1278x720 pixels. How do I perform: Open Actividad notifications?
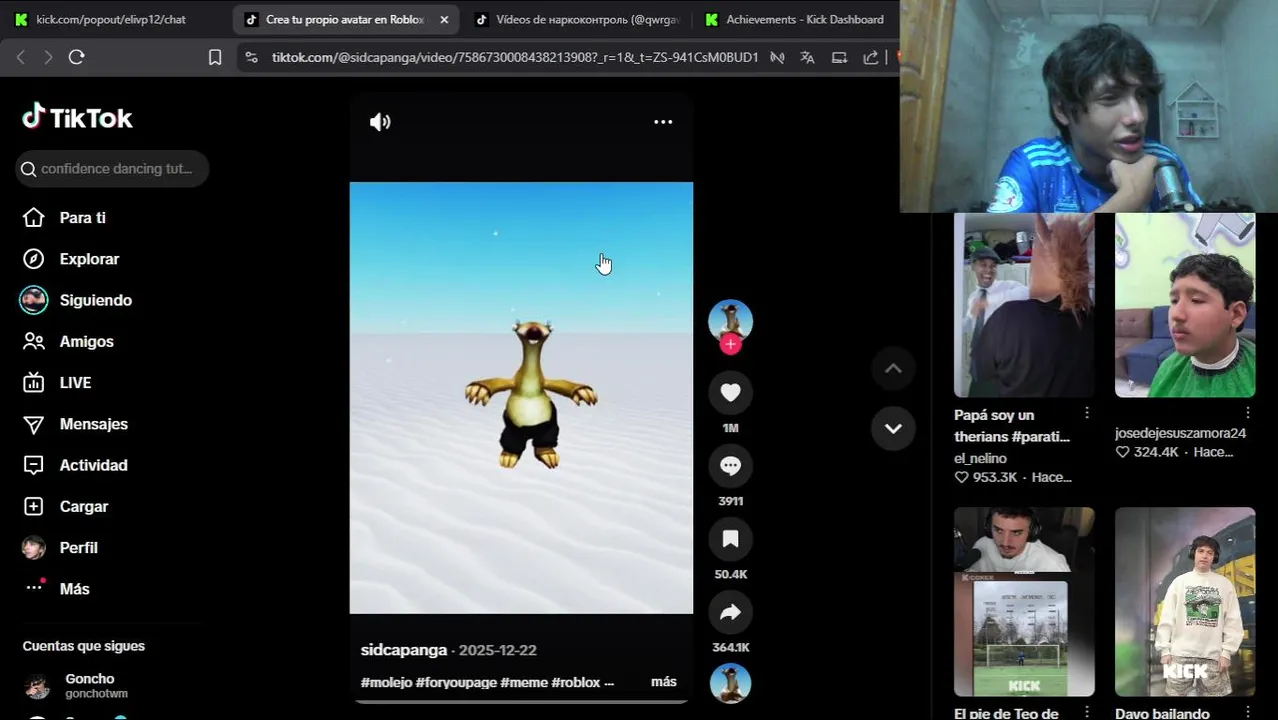pyautogui.click(x=93, y=465)
